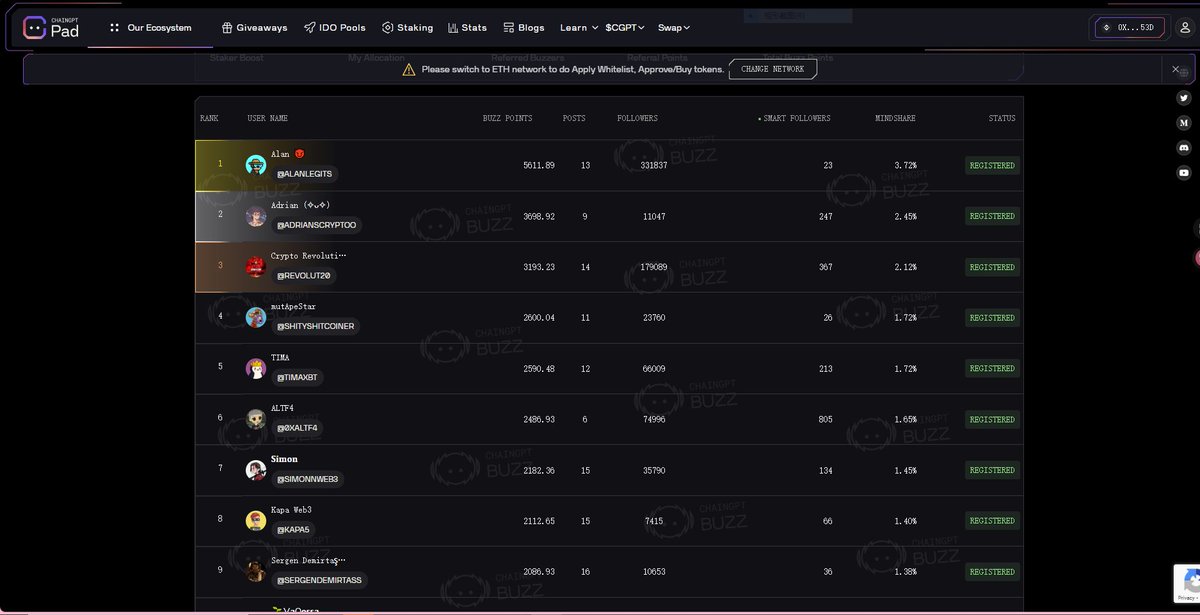Go to the Giveaways page
Screen dimensions: 1200x615
(x=255, y=27)
